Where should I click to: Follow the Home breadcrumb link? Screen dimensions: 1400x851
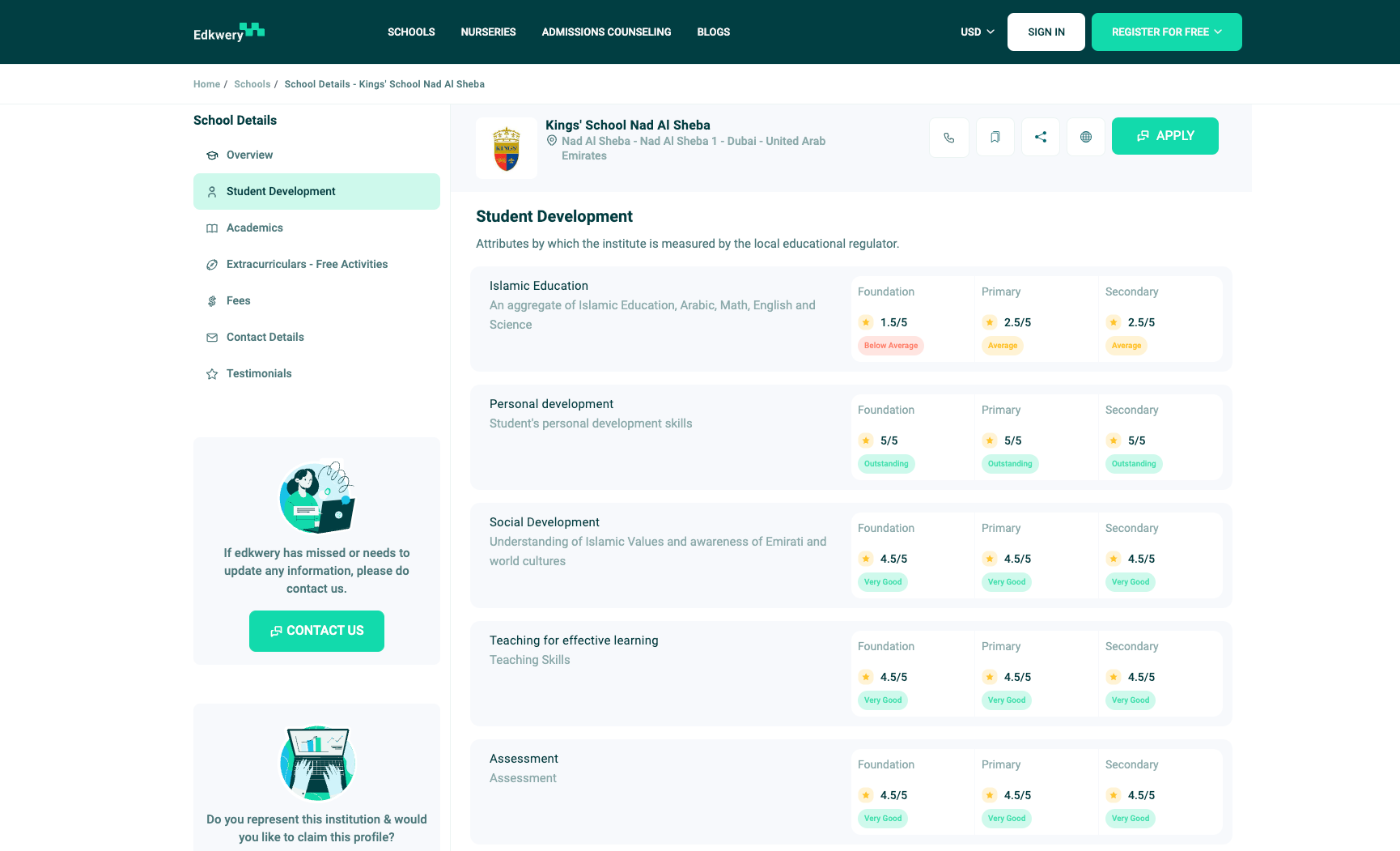(x=206, y=84)
